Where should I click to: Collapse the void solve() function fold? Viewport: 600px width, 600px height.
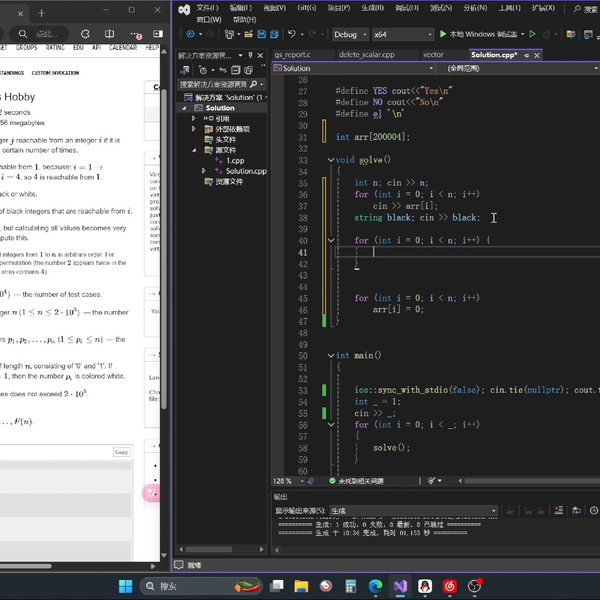coord(331,159)
